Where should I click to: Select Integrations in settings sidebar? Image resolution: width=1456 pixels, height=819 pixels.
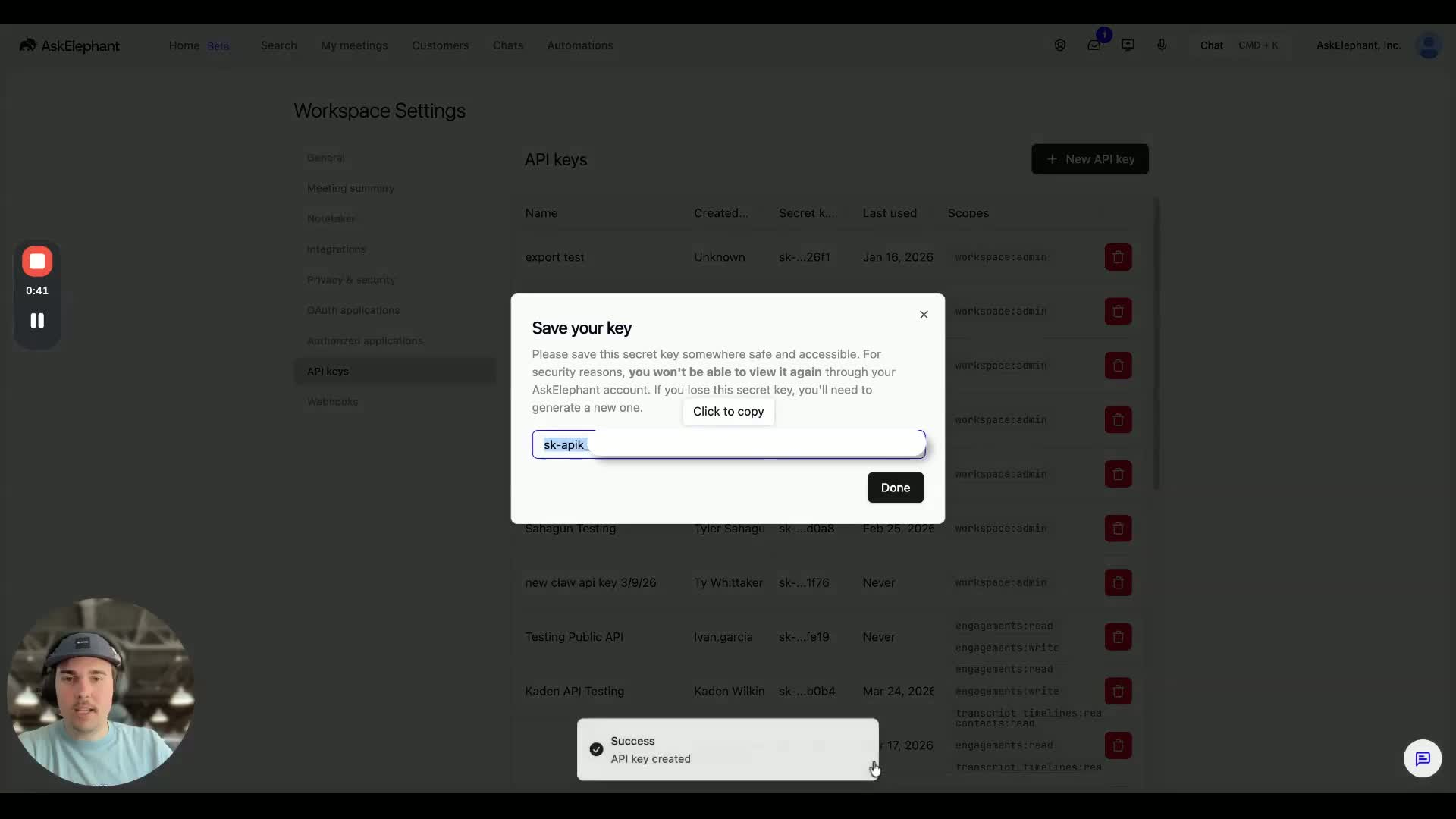(x=395, y=249)
